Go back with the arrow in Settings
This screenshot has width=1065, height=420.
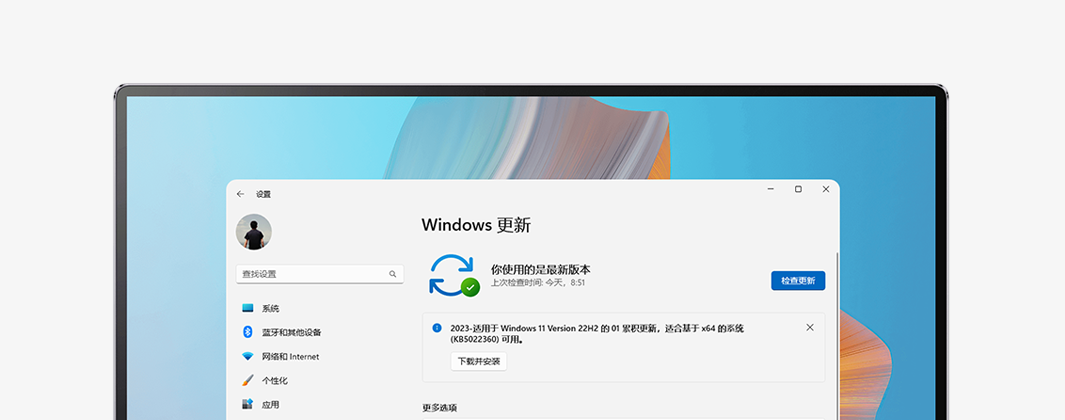240,194
